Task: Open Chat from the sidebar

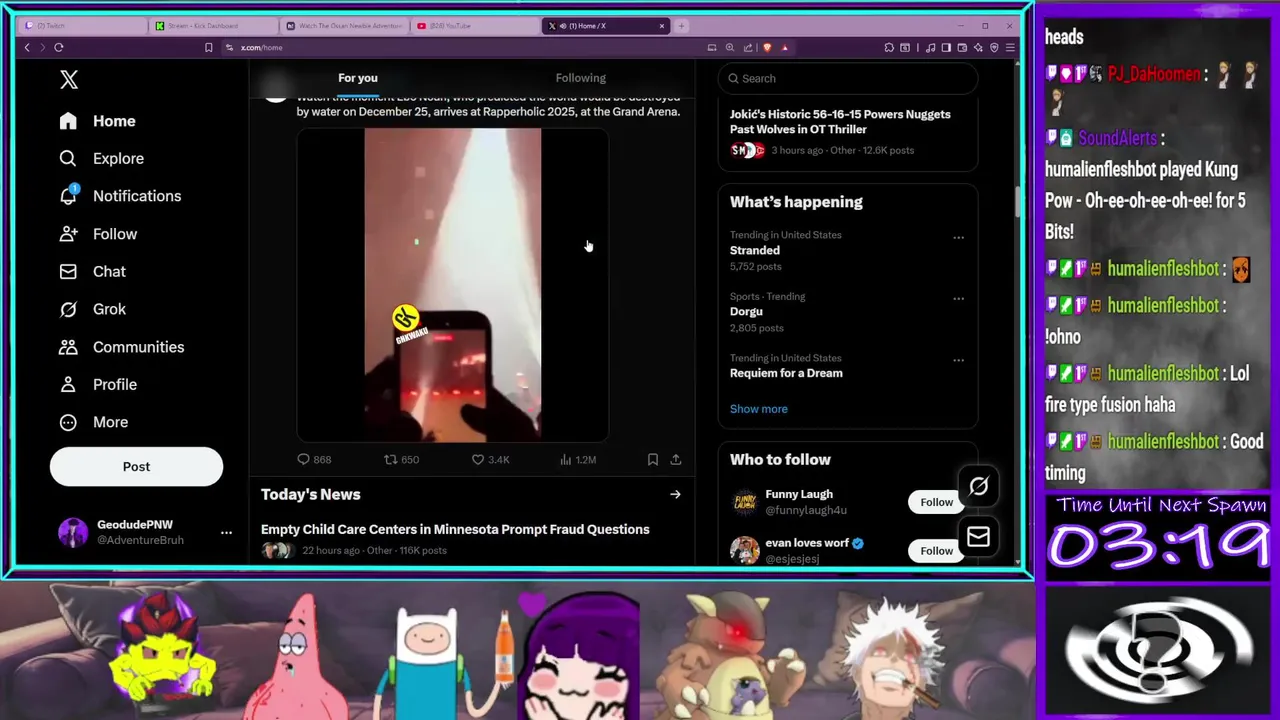Action: (x=92, y=272)
